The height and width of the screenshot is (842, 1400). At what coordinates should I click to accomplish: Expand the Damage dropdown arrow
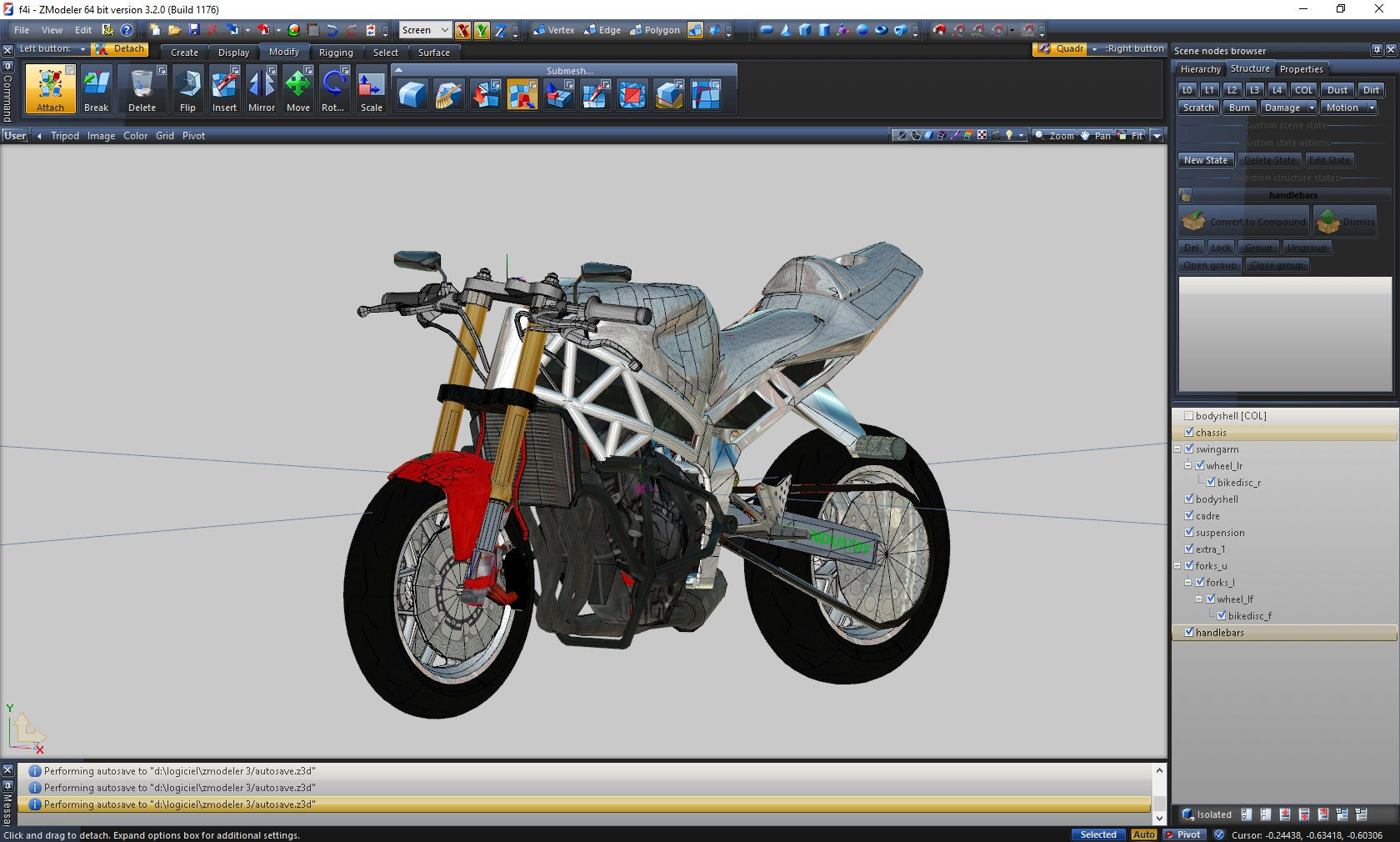click(1311, 108)
